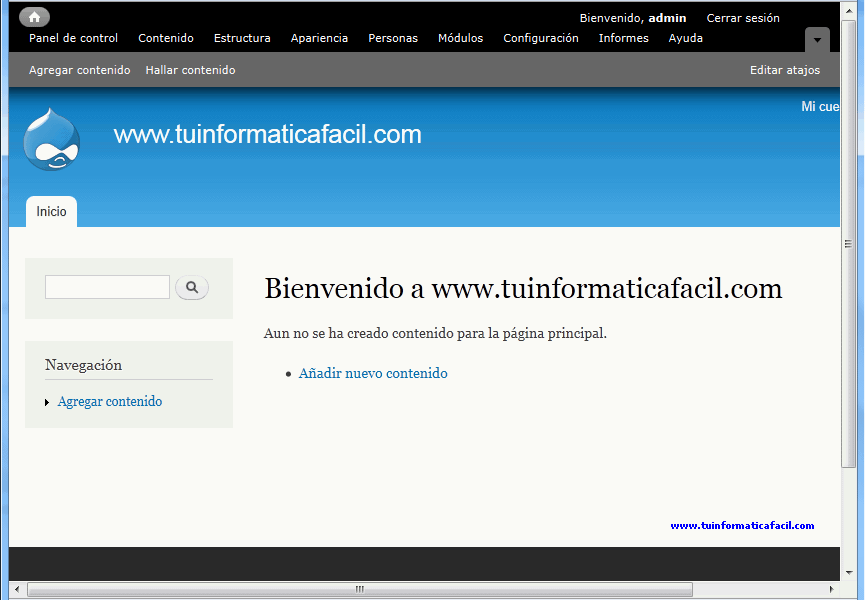Open the Panel de control menu
This screenshot has height=600, width=865.
point(73,38)
